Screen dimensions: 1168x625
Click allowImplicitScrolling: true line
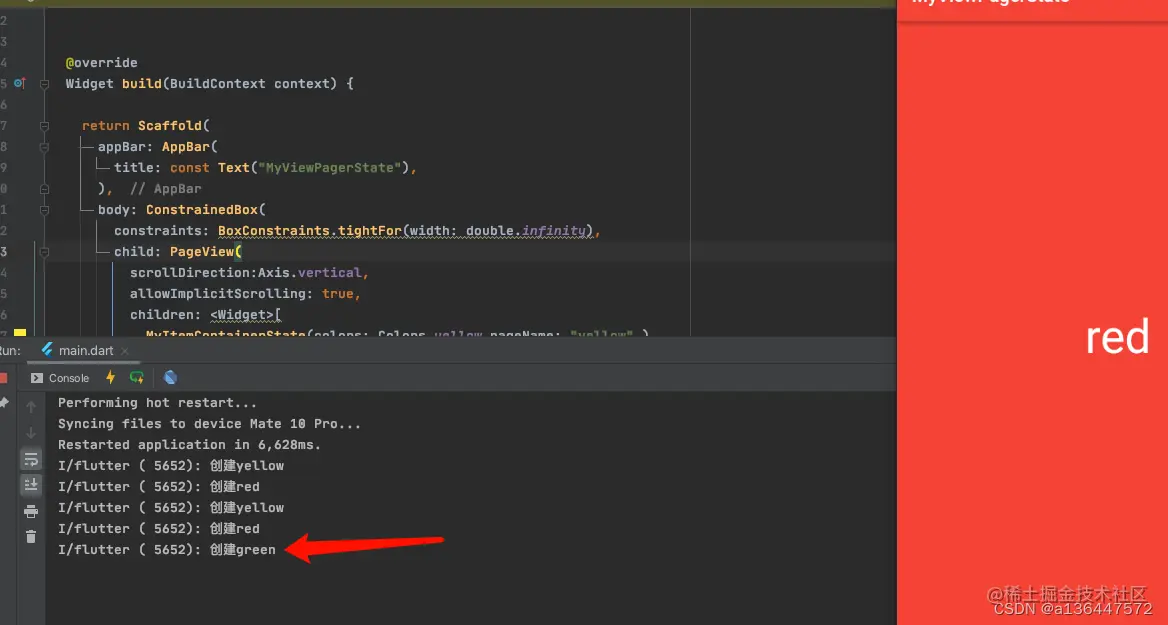coord(245,294)
